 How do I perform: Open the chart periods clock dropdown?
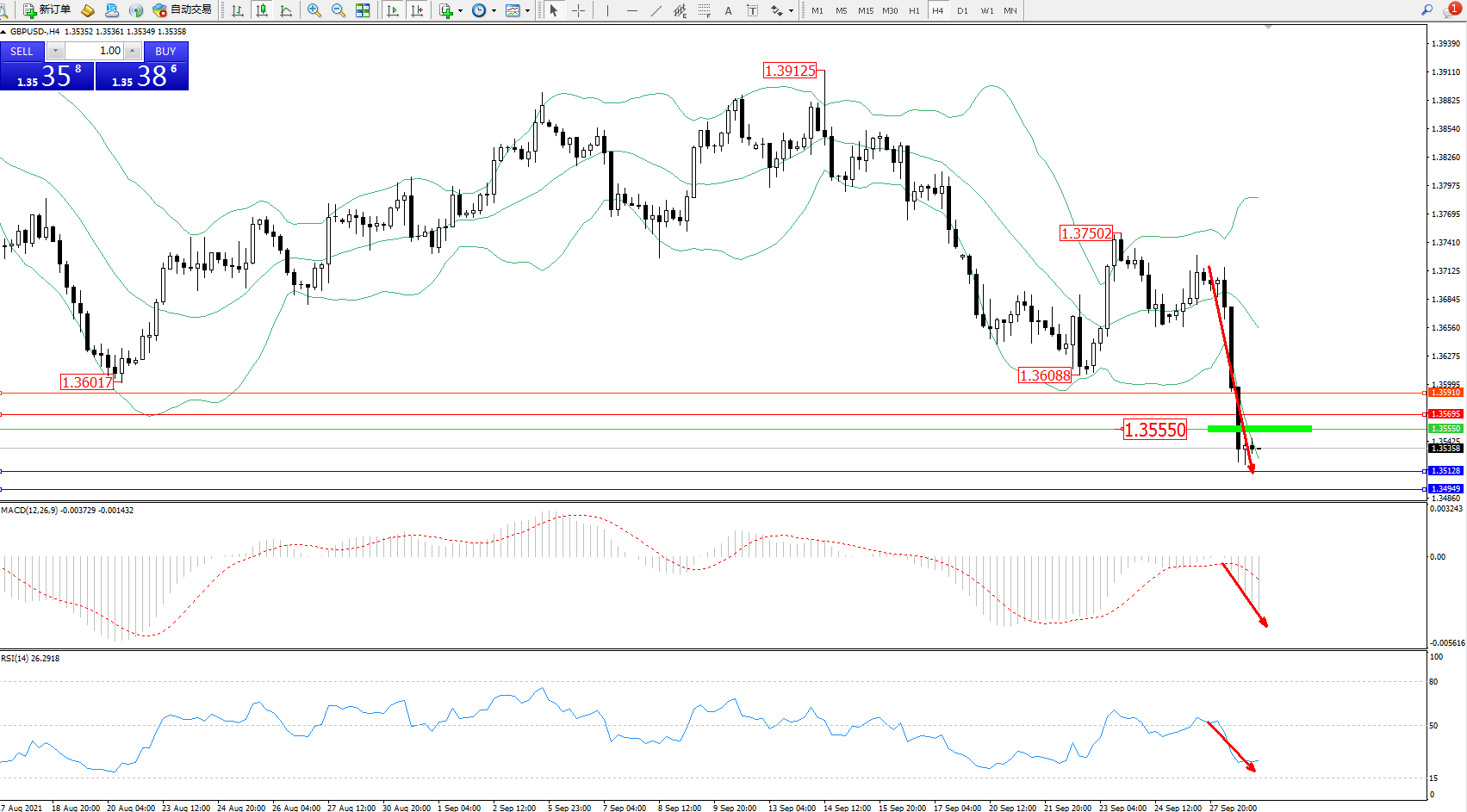pyautogui.click(x=494, y=11)
